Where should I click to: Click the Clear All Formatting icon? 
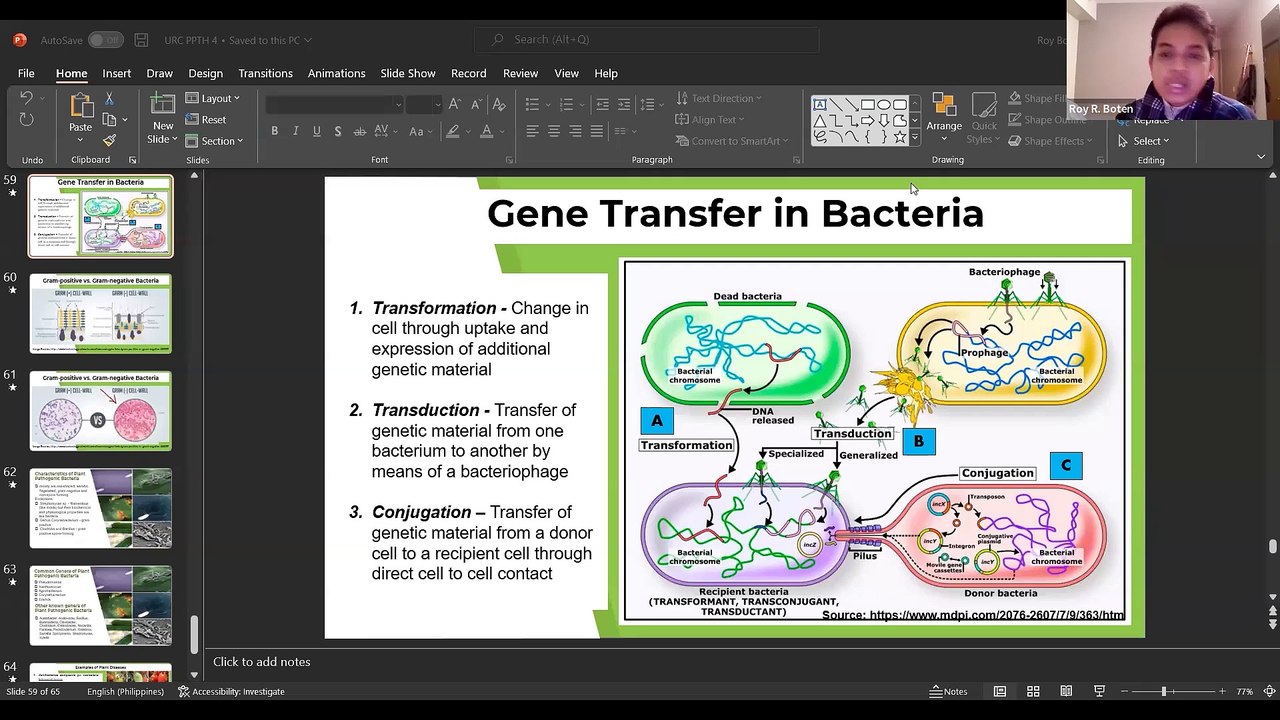point(499,104)
